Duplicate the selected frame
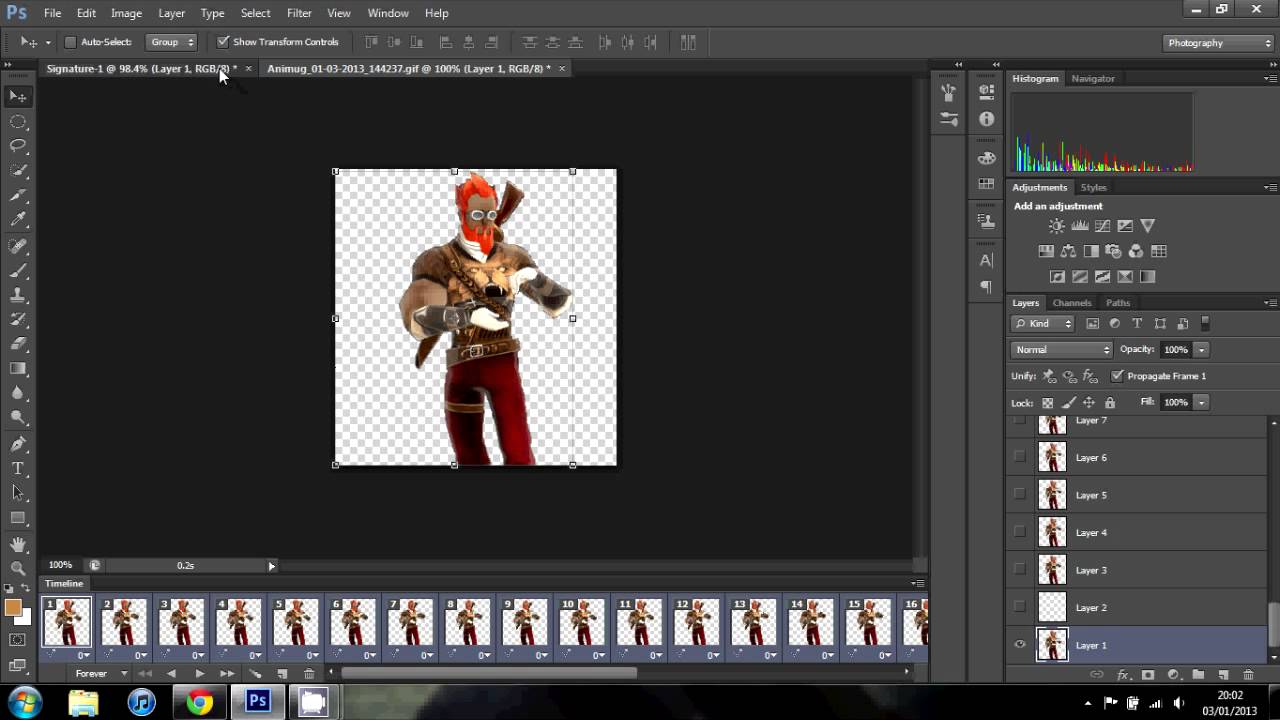The height and width of the screenshot is (720, 1280). [x=283, y=674]
